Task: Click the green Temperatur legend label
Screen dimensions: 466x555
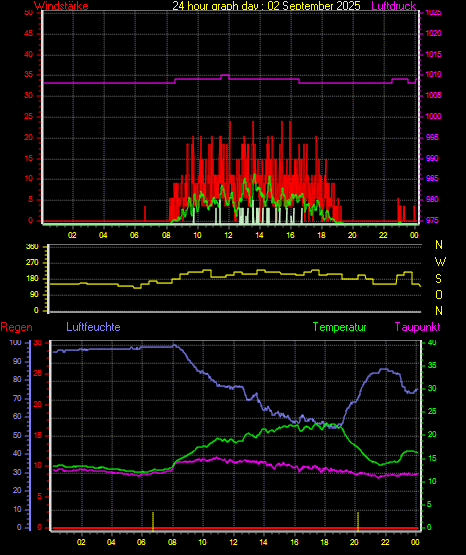Action: [x=340, y=327]
